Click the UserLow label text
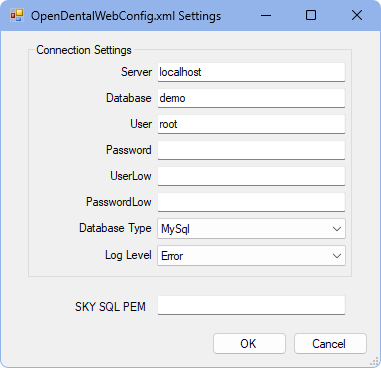Viewport: 381px width, 368px height. pyautogui.click(x=131, y=176)
